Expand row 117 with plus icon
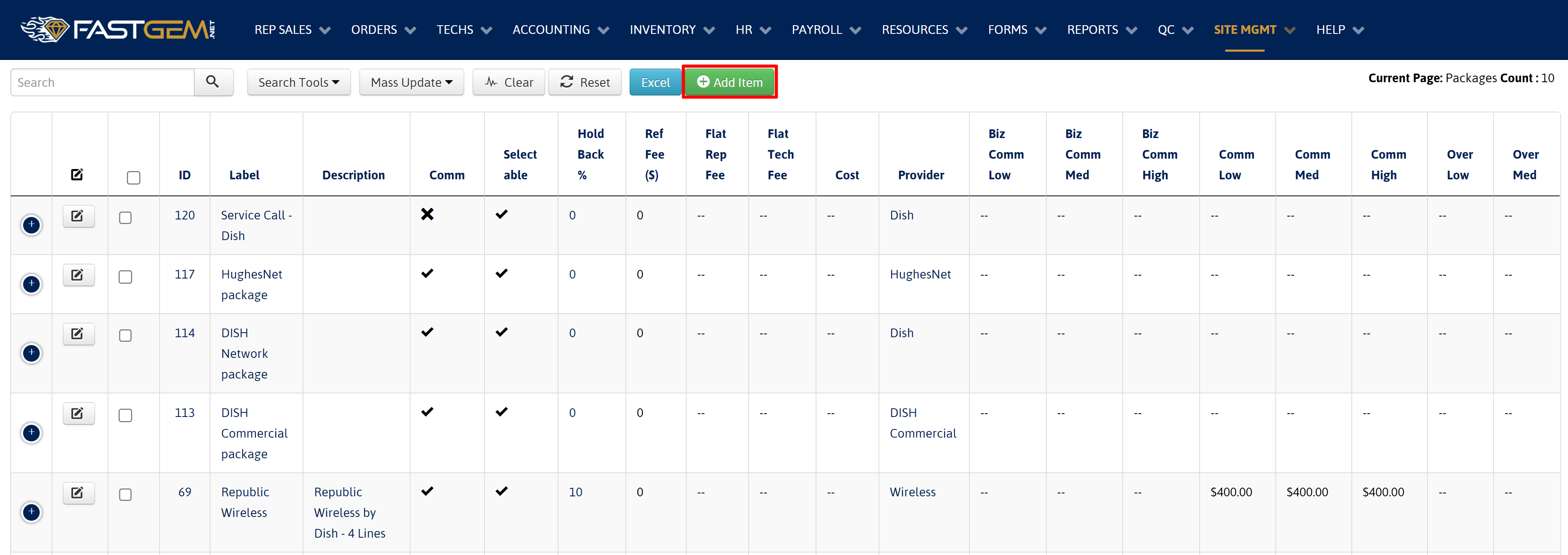This screenshot has height=555, width=1568. (x=32, y=284)
